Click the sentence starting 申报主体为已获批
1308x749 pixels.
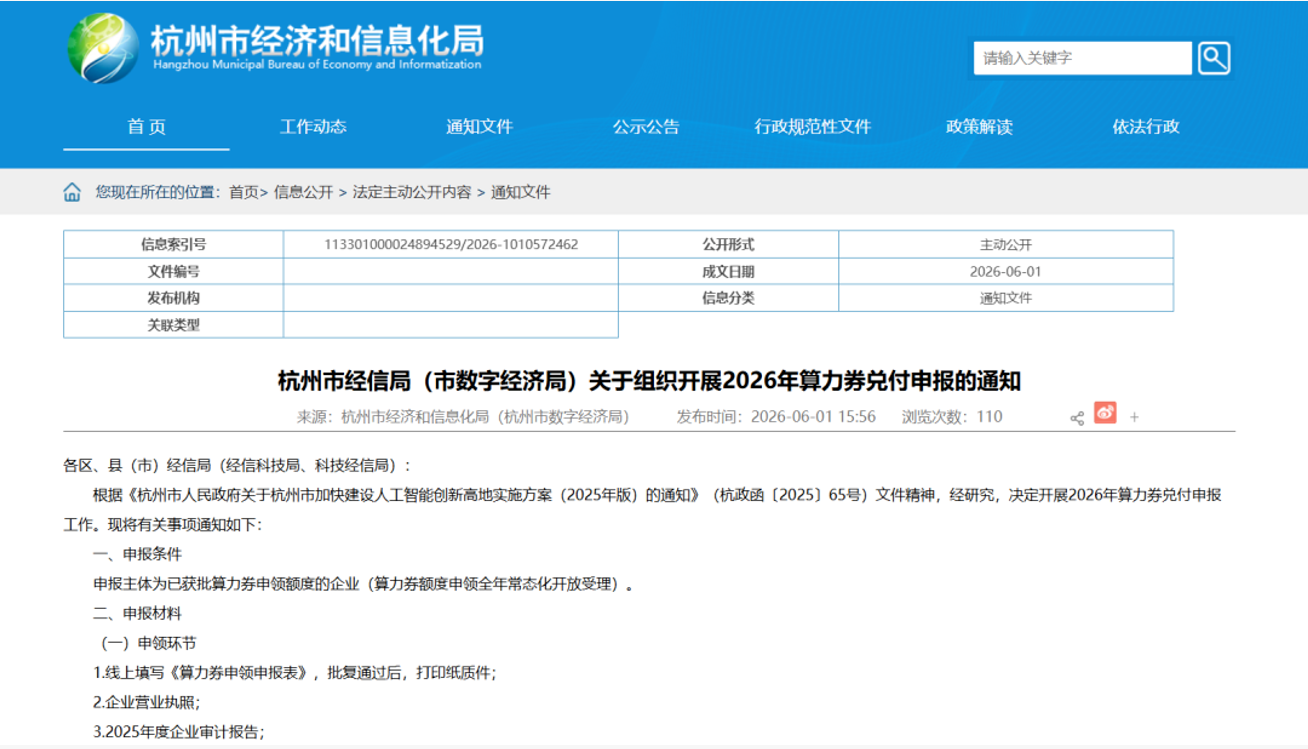click(363, 584)
